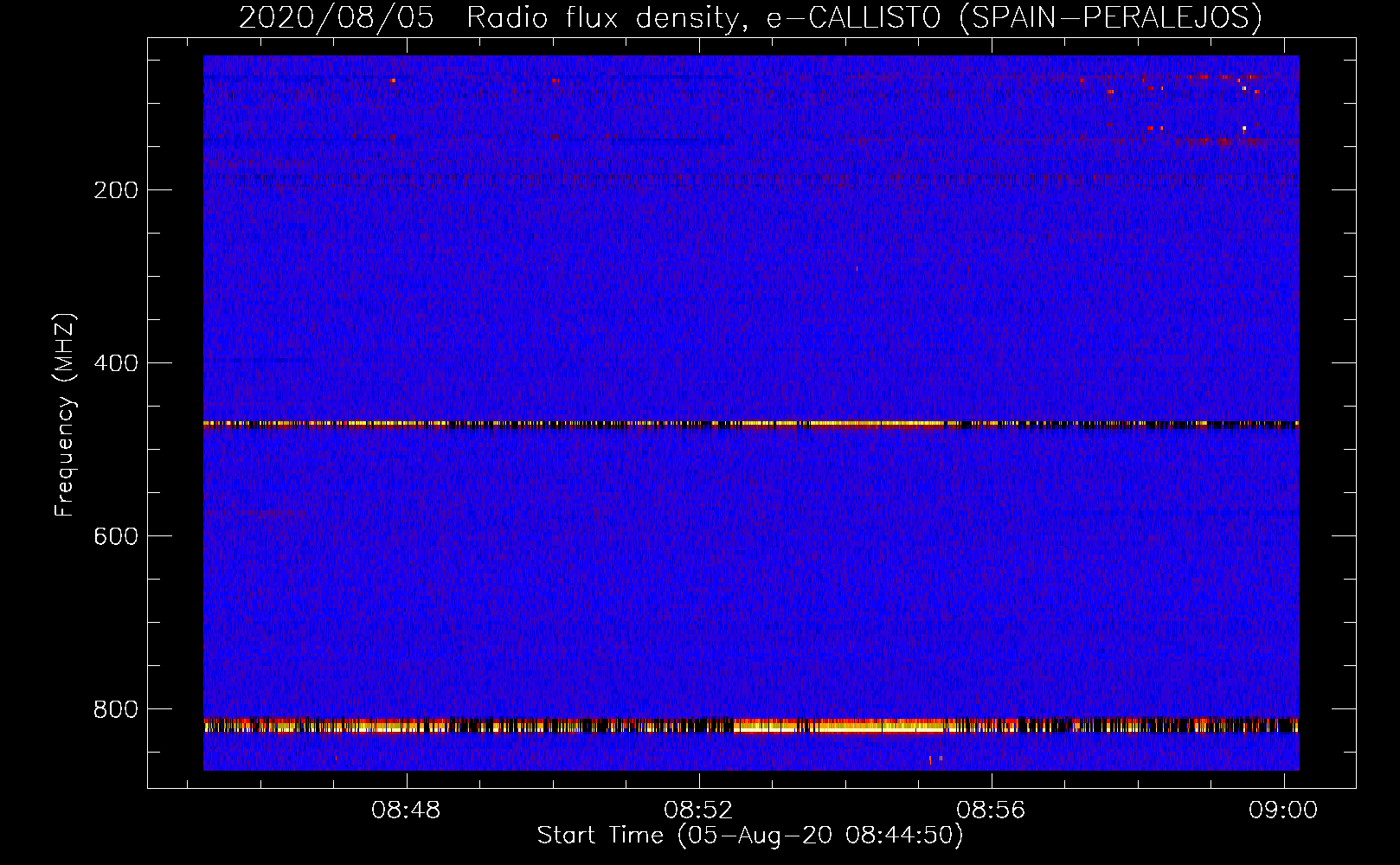Click the 08:52 time tick label
The image size is (1400, 865).
(x=698, y=811)
